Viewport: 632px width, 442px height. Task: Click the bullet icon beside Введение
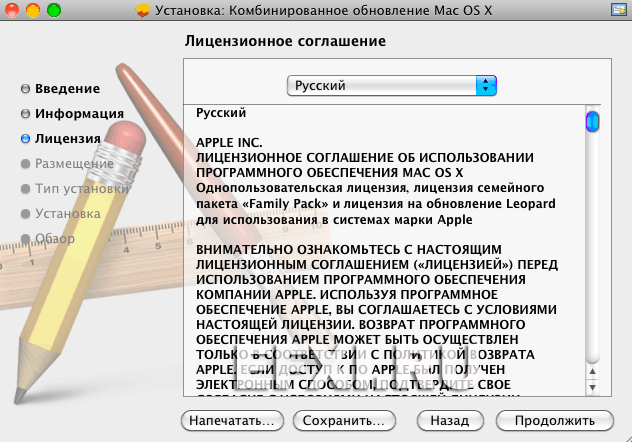pos(25,89)
